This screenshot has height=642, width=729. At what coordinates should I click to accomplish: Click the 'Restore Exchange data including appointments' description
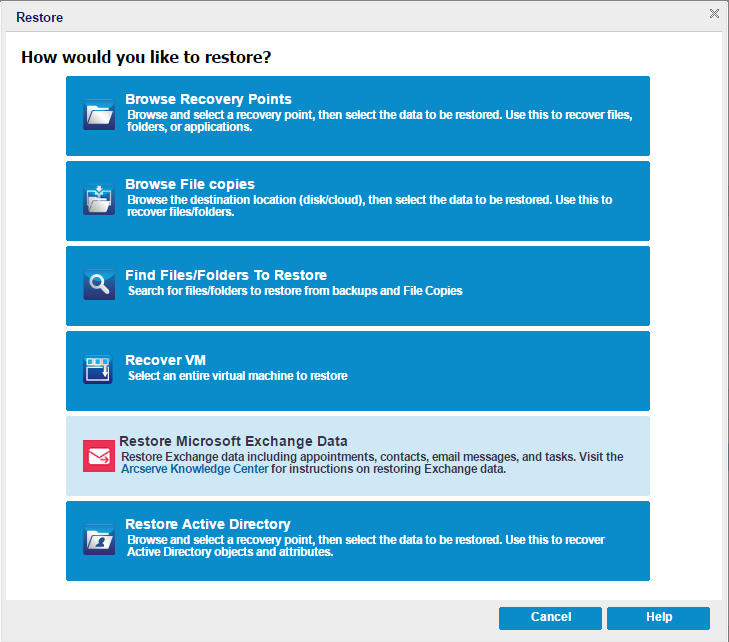372,463
